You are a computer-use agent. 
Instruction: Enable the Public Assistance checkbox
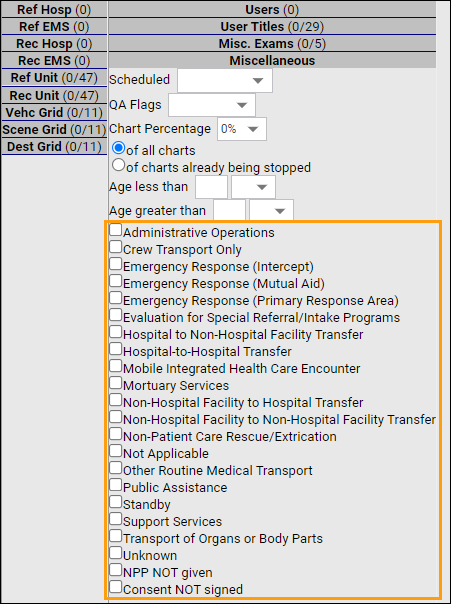coord(116,484)
